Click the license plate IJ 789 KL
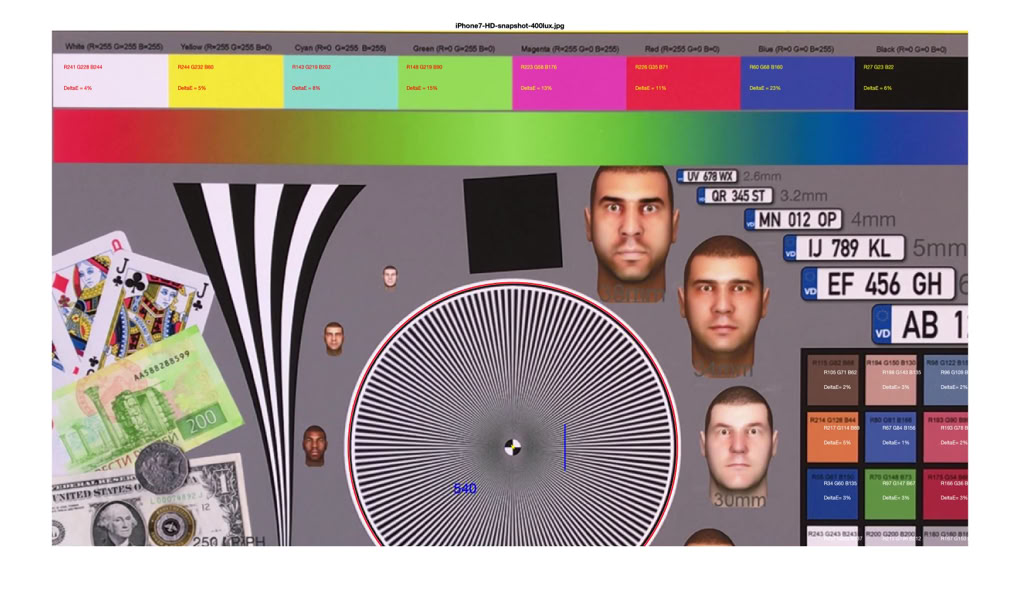1020x606 pixels. [x=844, y=248]
